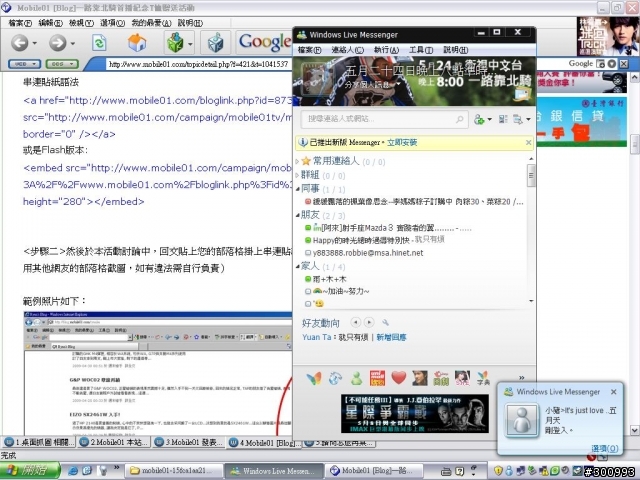Click the browser address bar URL
The height and width of the screenshot is (480, 640).
click(x=199, y=64)
